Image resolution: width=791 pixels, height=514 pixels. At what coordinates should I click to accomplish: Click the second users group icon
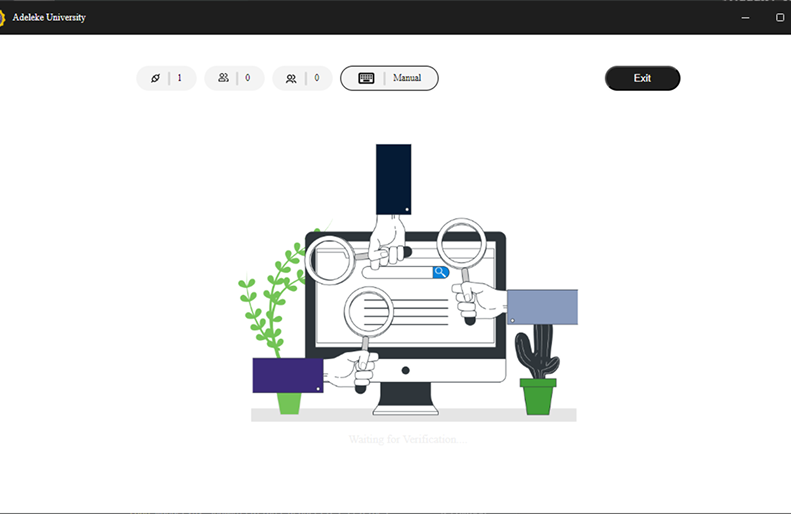click(x=291, y=78)
